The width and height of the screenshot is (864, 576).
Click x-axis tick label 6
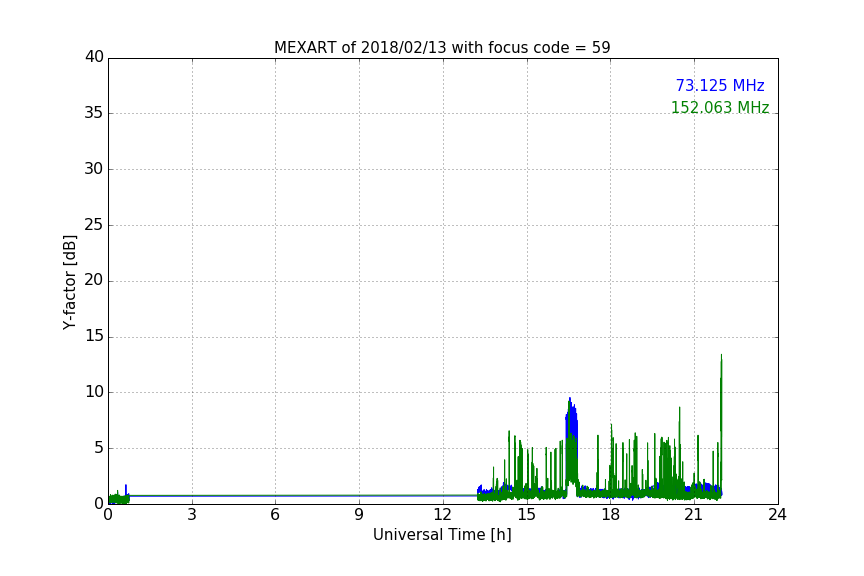(276, 515)
